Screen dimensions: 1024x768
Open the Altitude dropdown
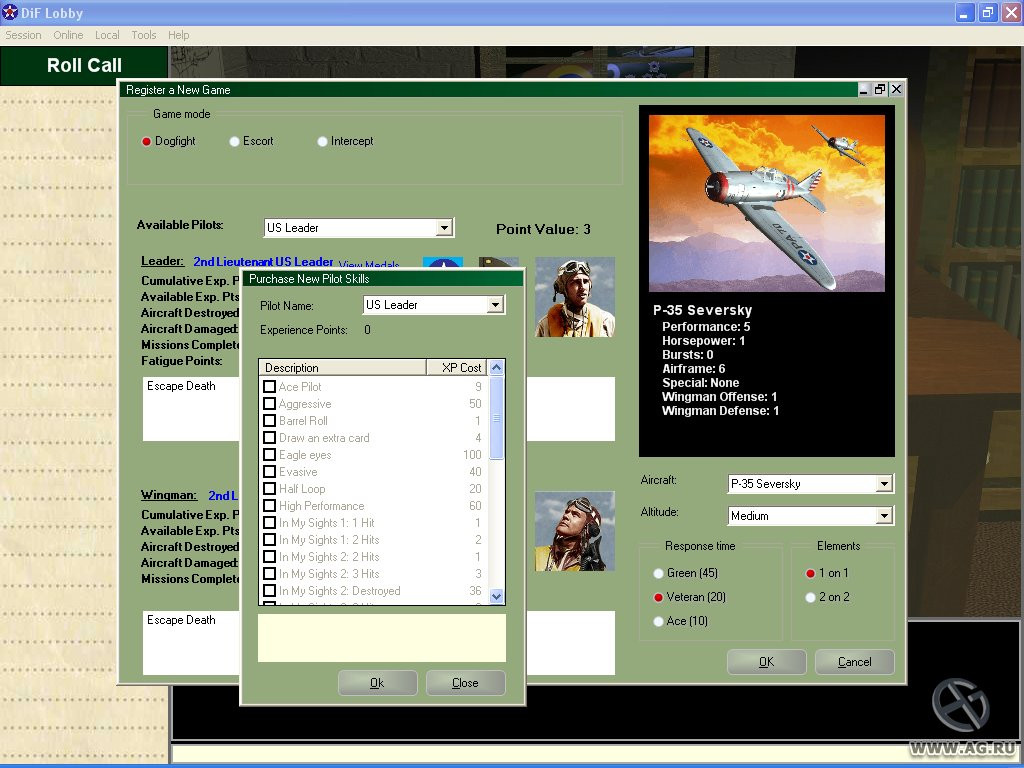(x=884, y=516)
